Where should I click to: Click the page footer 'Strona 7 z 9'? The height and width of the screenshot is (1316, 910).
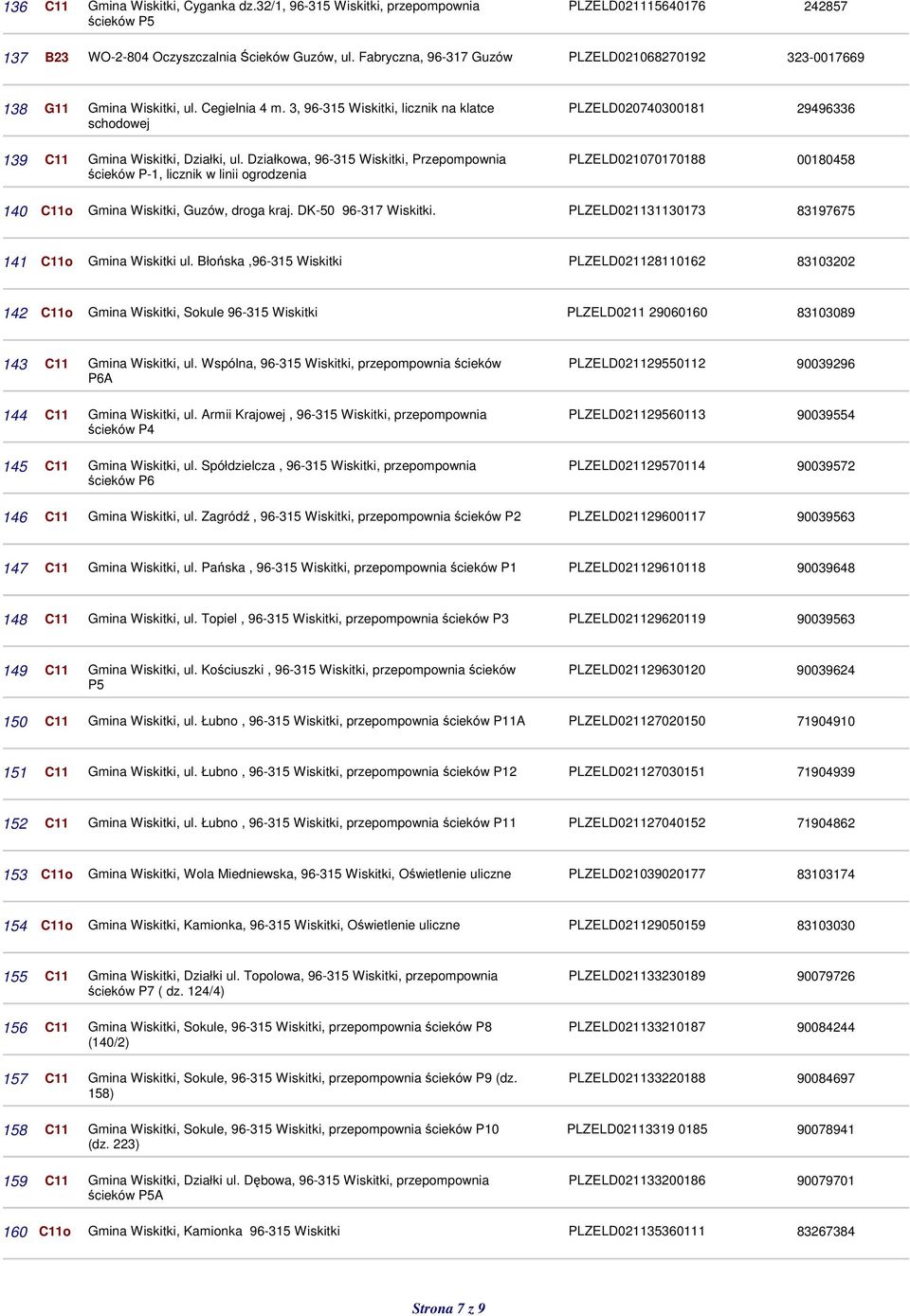click(x=448, y=1308)
